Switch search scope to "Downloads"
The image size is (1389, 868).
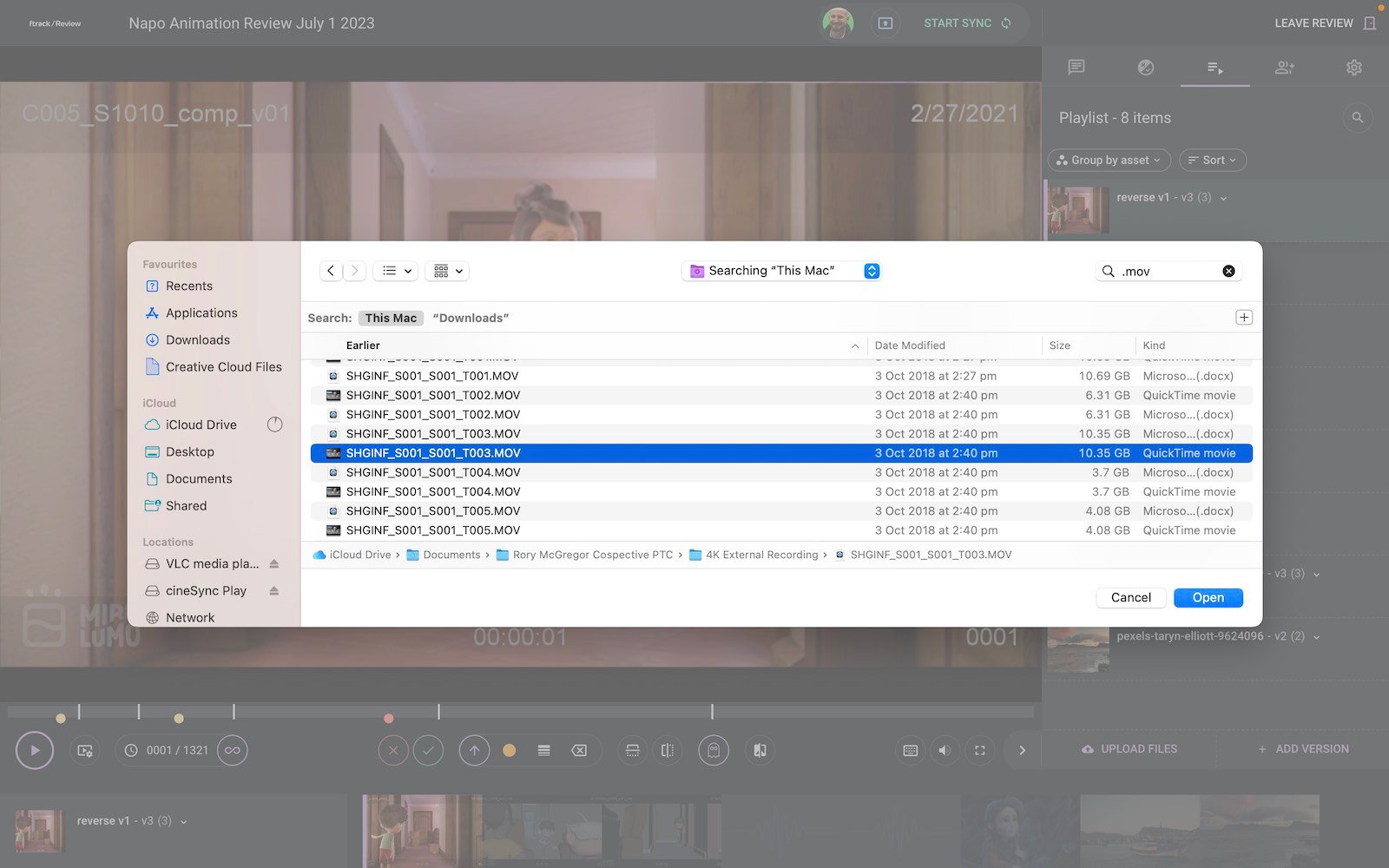[471, 318]
